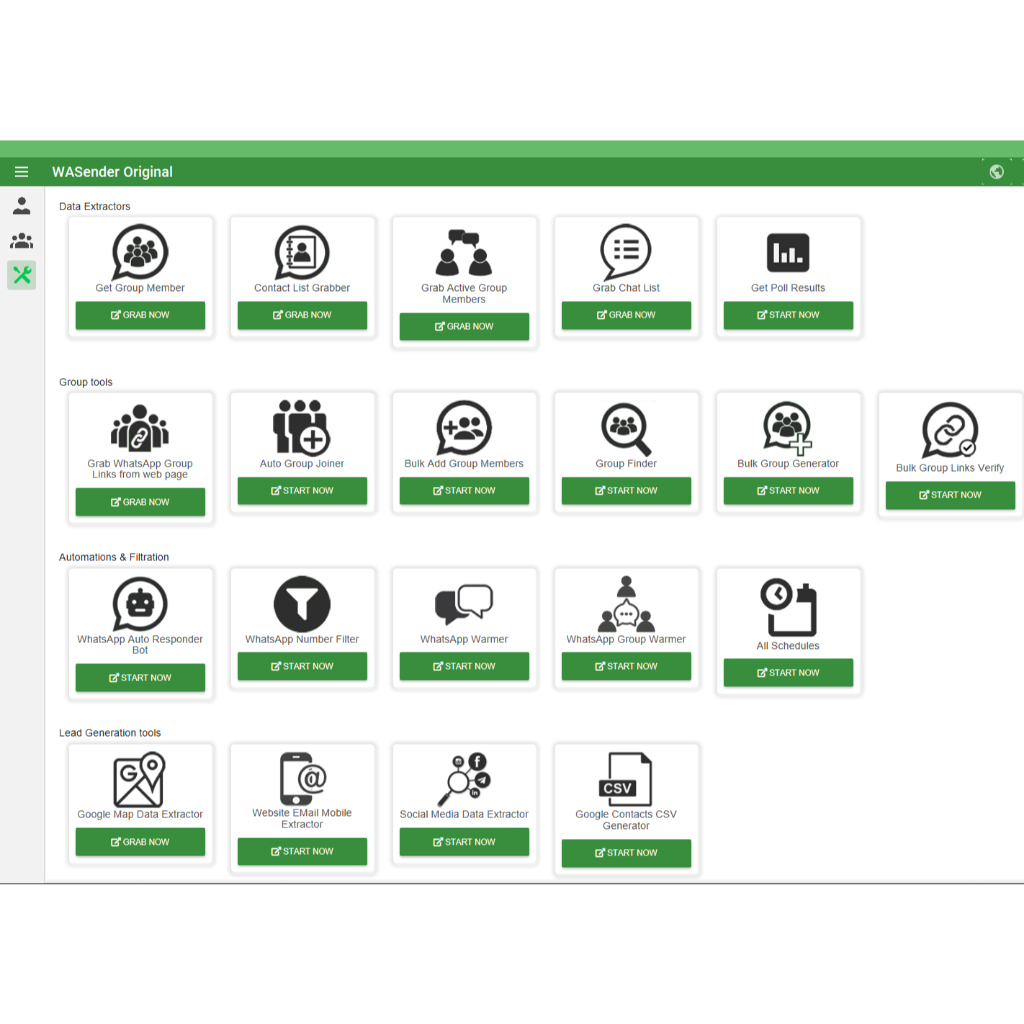
Task: Start Now under WhatsApp Auto Responder Bot
Action: point(140,678)
